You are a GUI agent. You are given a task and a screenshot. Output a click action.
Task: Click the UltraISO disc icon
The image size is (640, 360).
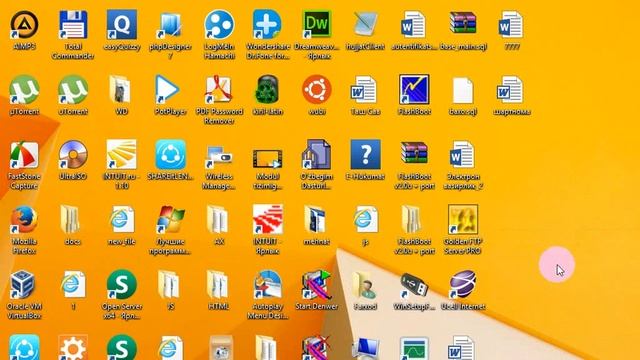pyautogui.click(x=73, y=155)
